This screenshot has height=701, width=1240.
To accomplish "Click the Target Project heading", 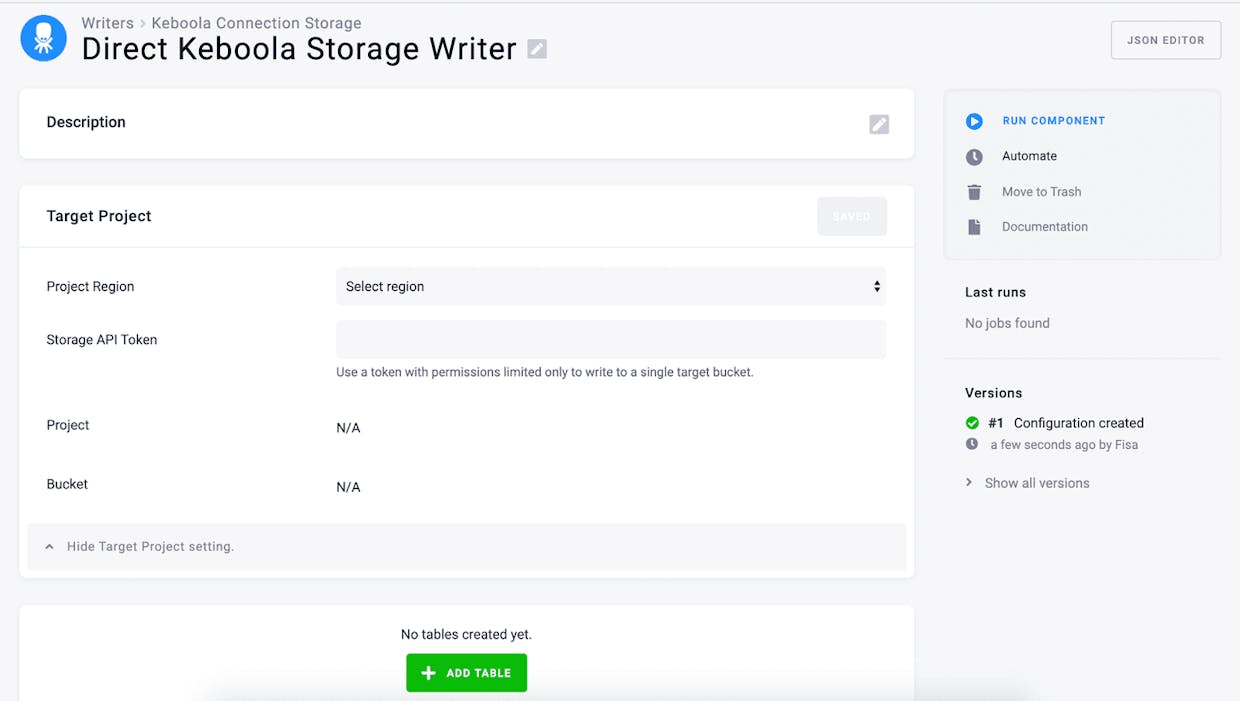I will tap(99, 216).
